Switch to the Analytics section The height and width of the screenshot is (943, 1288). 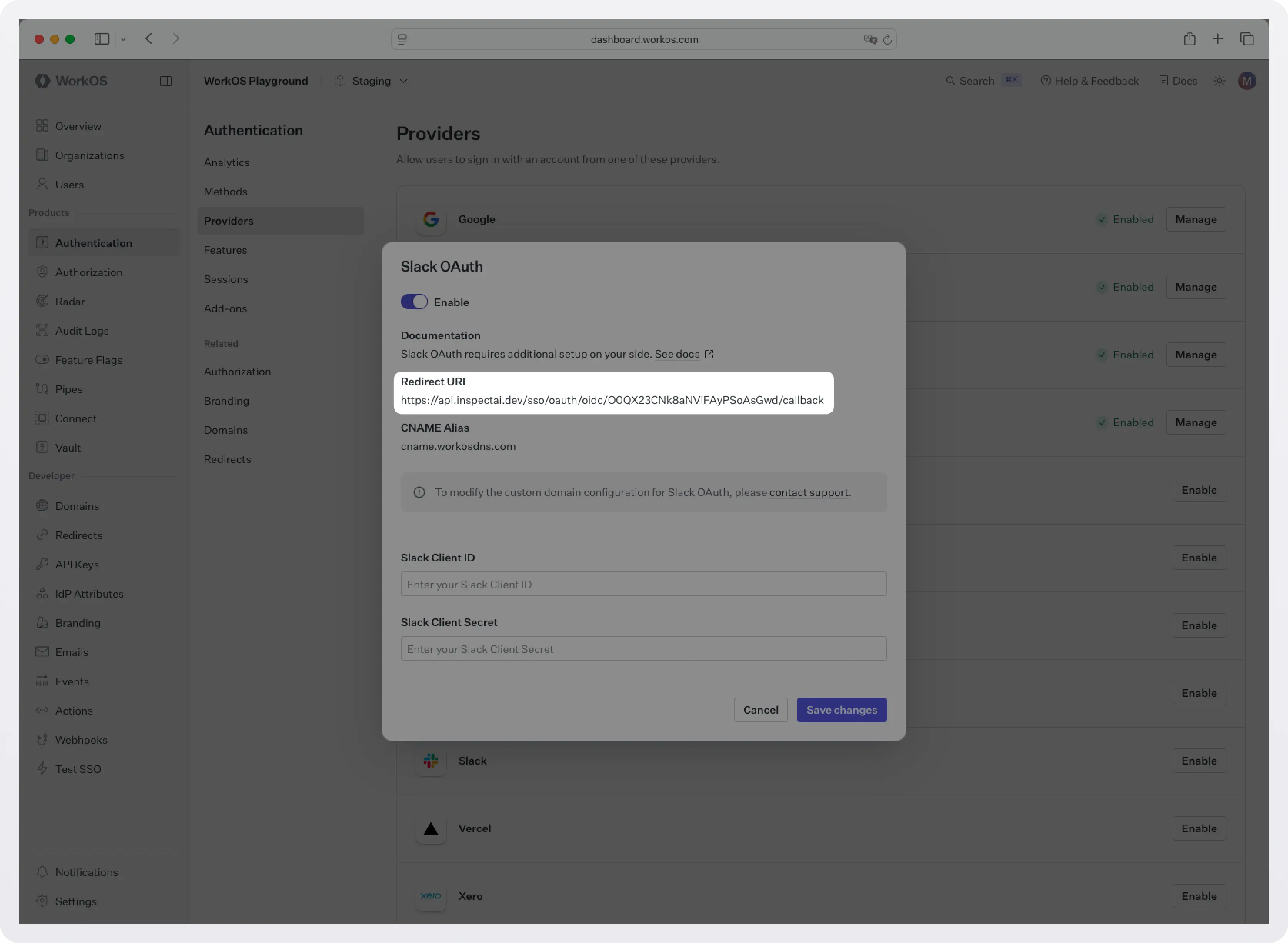click(226, 162)
